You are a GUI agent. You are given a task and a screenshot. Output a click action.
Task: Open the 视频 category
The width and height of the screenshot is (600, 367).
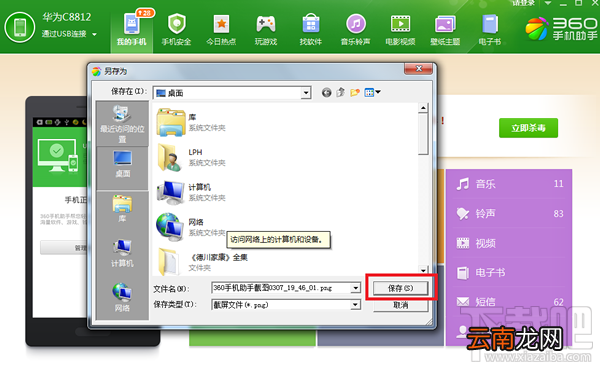(510, 243)
